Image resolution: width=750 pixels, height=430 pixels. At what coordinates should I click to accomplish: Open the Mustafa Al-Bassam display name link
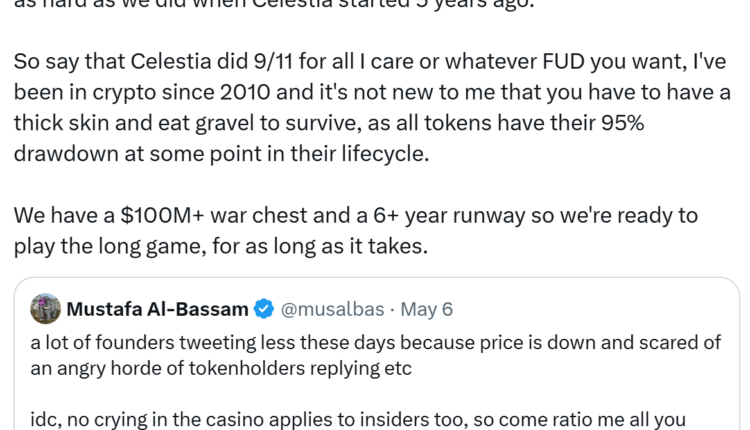point(158,309)
